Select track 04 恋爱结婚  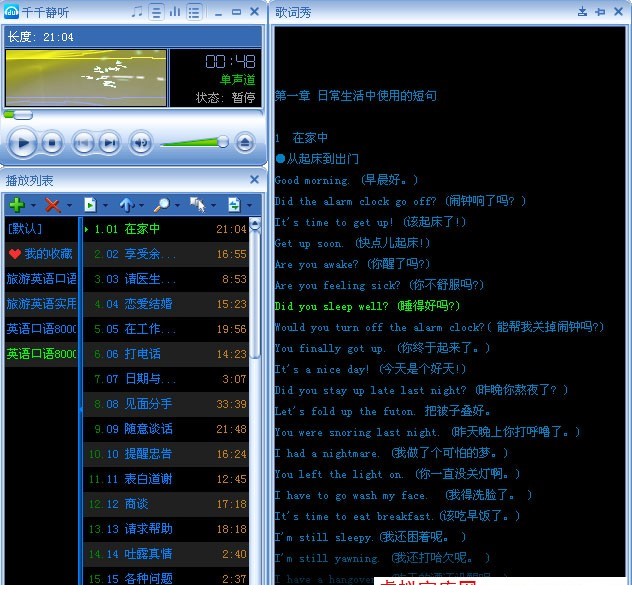tap(166, 304)
